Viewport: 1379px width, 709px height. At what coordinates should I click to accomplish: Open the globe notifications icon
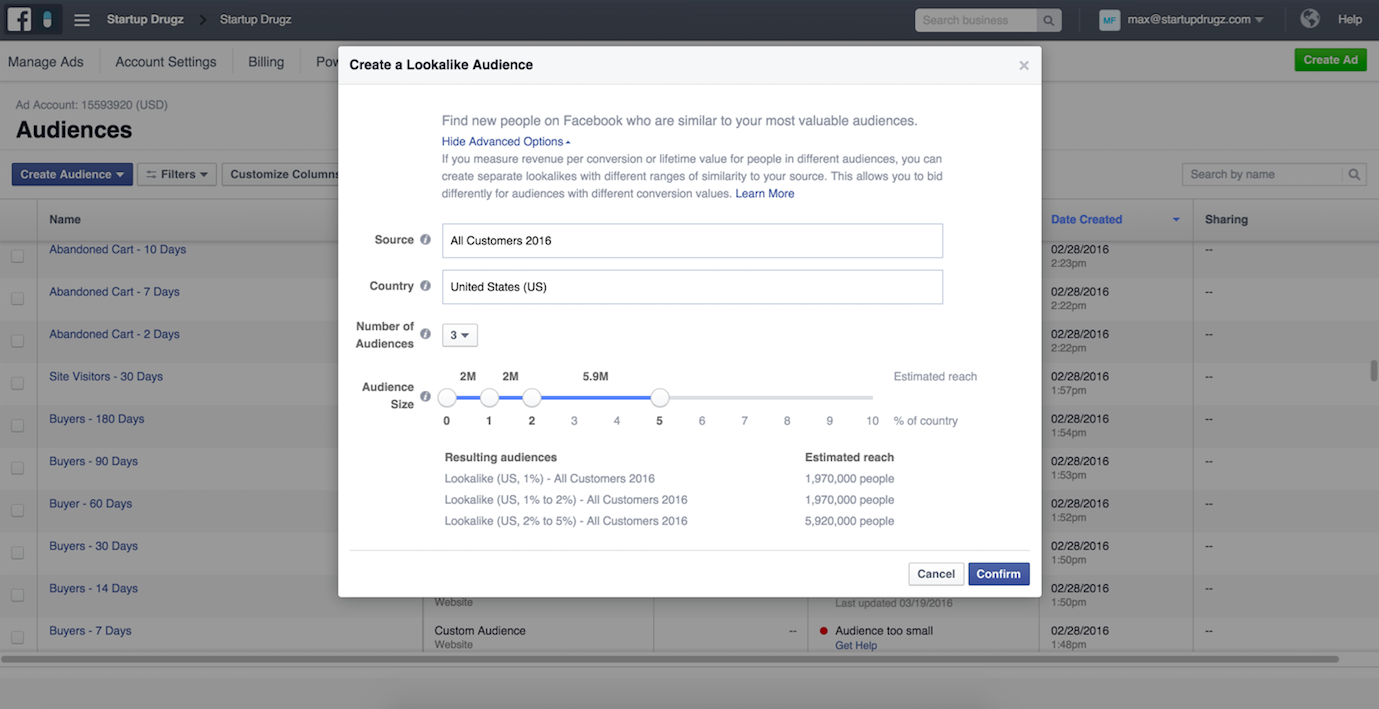click(1310, 19)
